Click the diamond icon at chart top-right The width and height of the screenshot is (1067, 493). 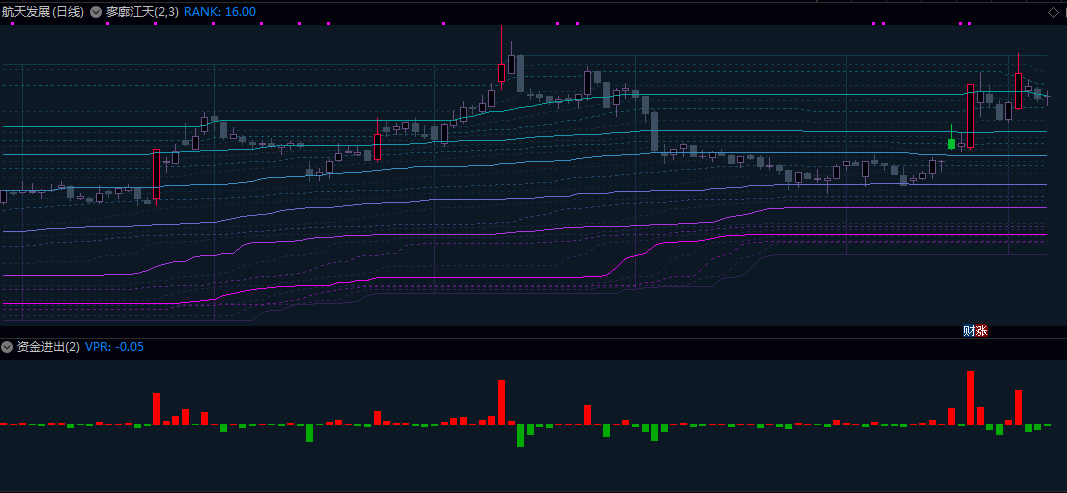coord(1052,12)
